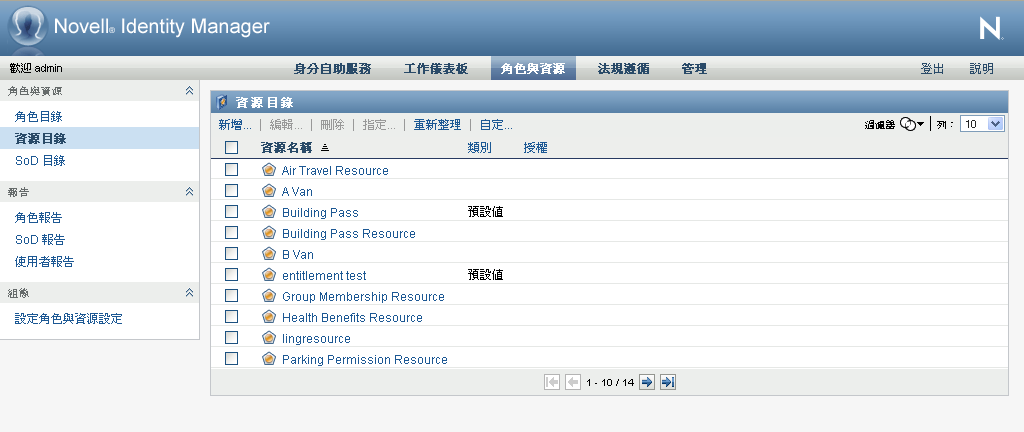Open the rows-per-page dropdown showing 10
This screenshot has width=1024, height=432.
[982, 124]
